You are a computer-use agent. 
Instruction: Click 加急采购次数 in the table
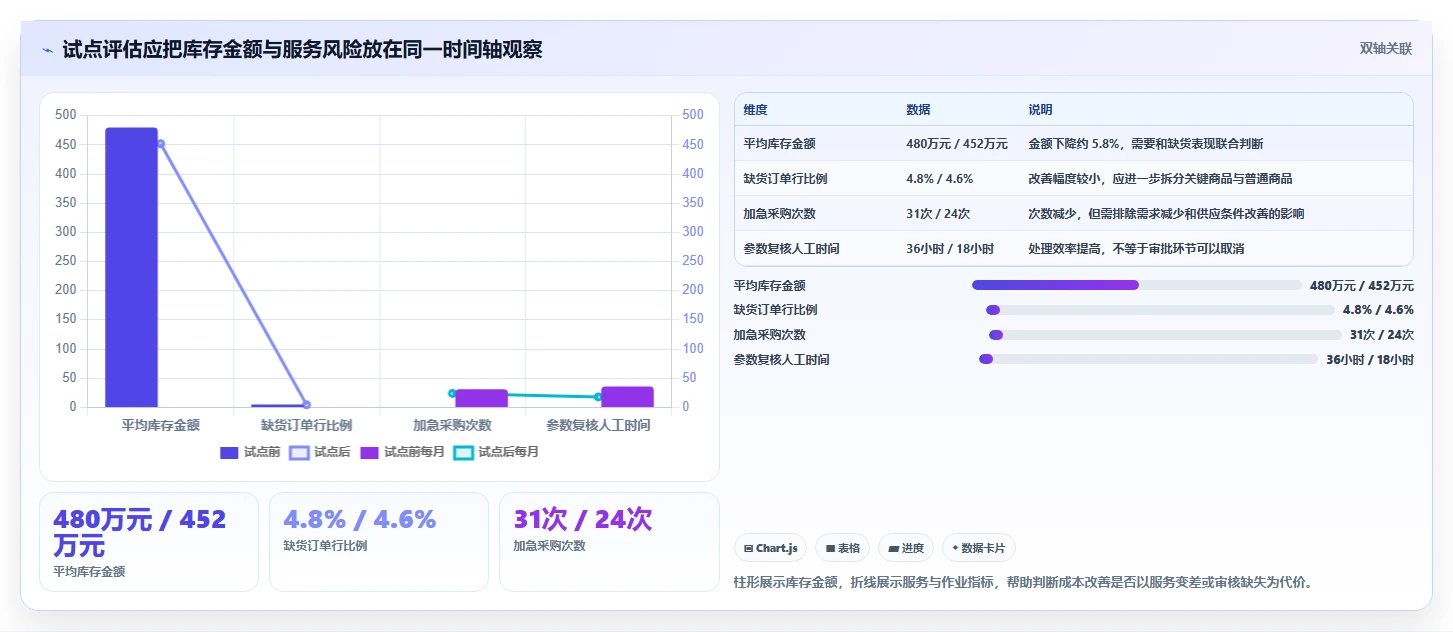point(780,214)
